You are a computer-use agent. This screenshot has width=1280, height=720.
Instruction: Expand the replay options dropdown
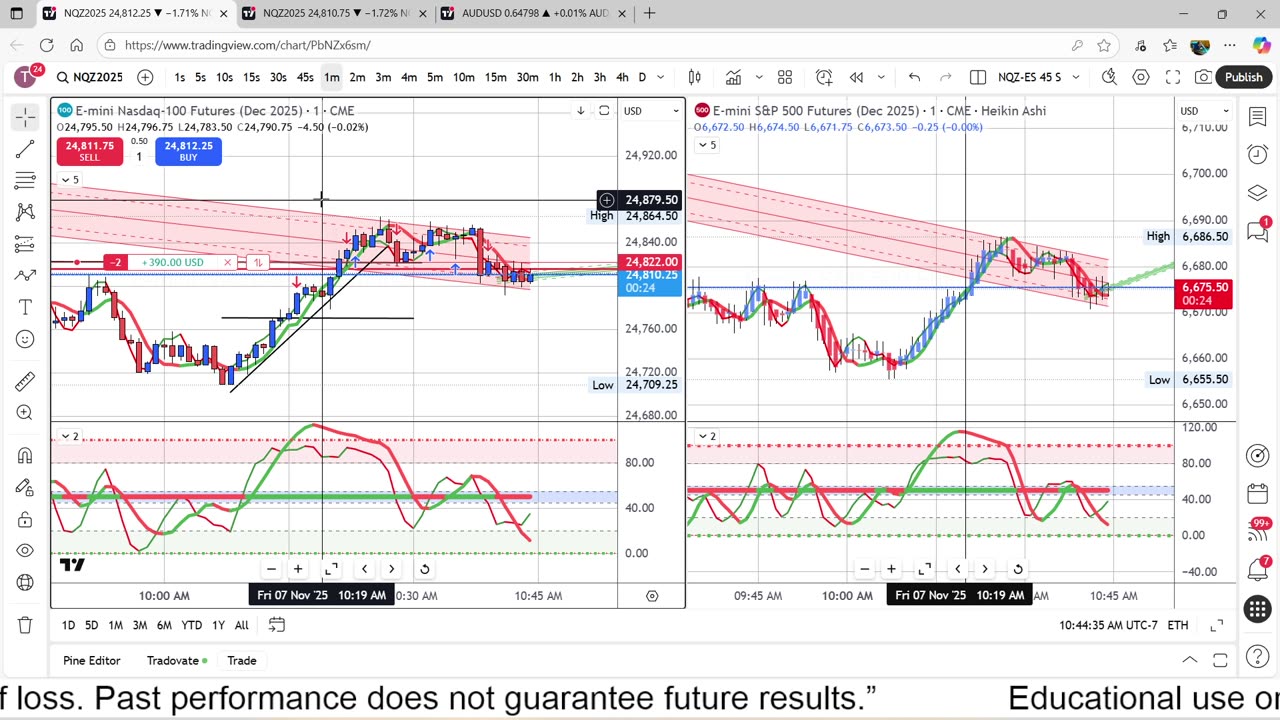tap(881, 77)
